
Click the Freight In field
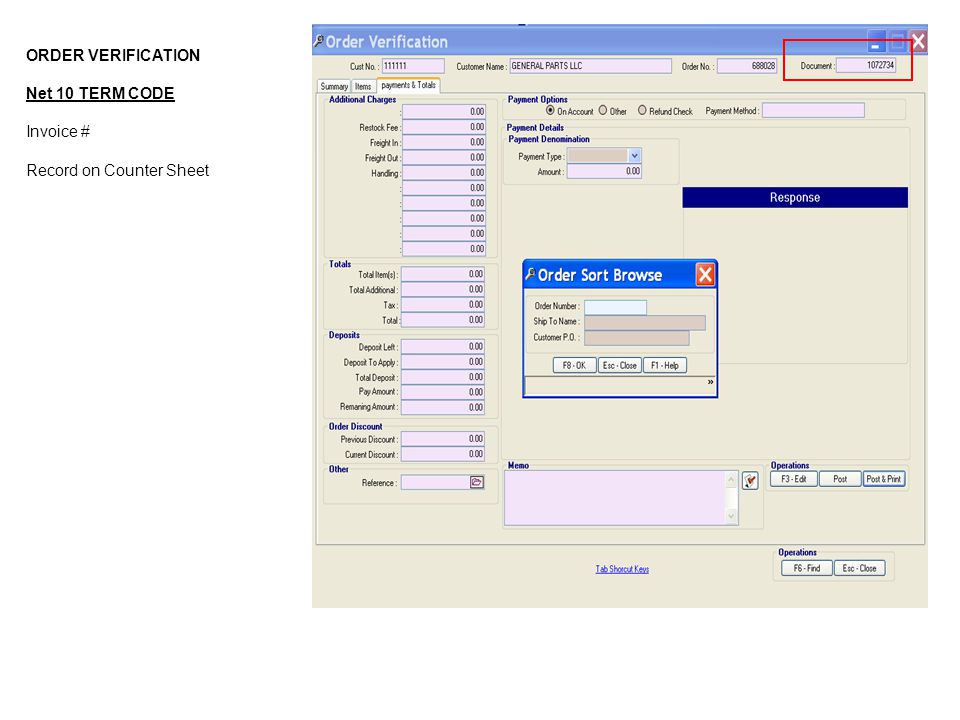(x=444, y=142)
